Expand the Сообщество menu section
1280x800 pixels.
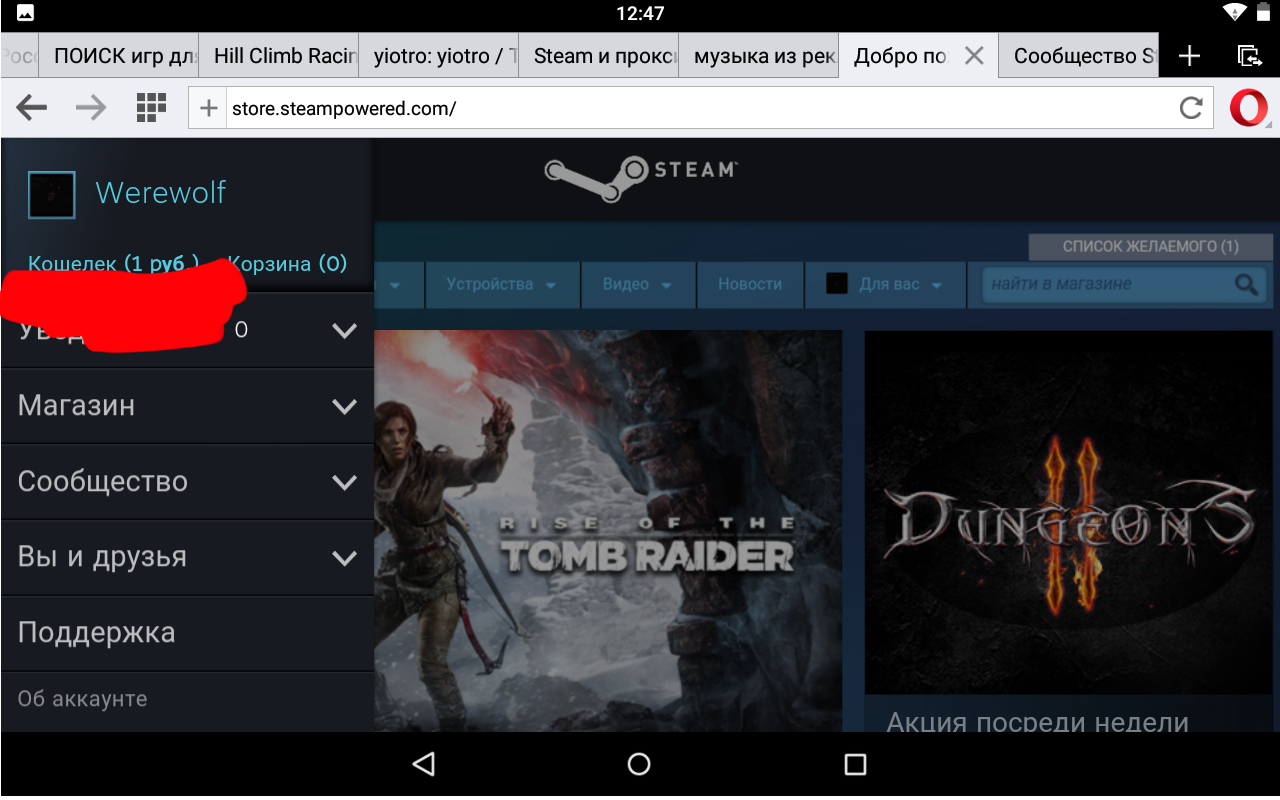pyautogui.click(x=188, y=482)
